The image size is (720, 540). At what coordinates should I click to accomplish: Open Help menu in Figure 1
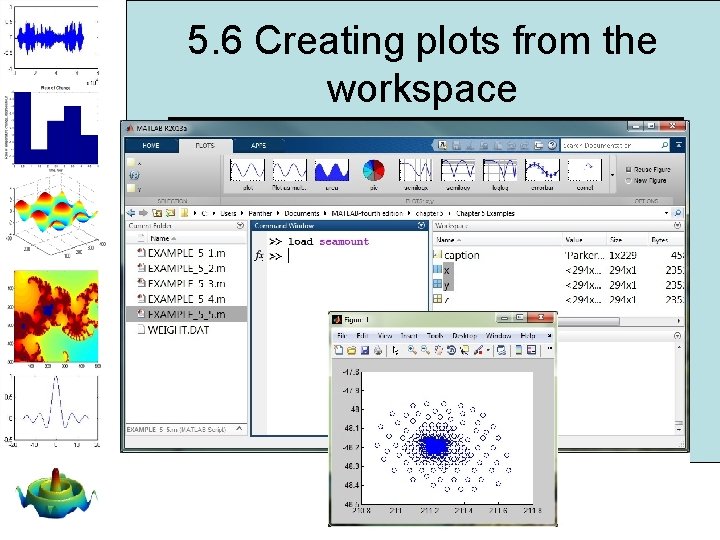[x=528, y=336]
